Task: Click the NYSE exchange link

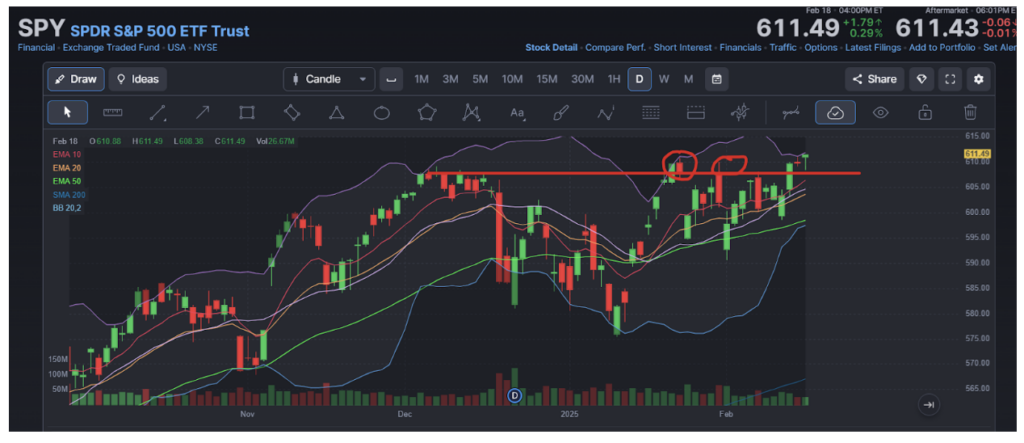Action: click(206, 48)
